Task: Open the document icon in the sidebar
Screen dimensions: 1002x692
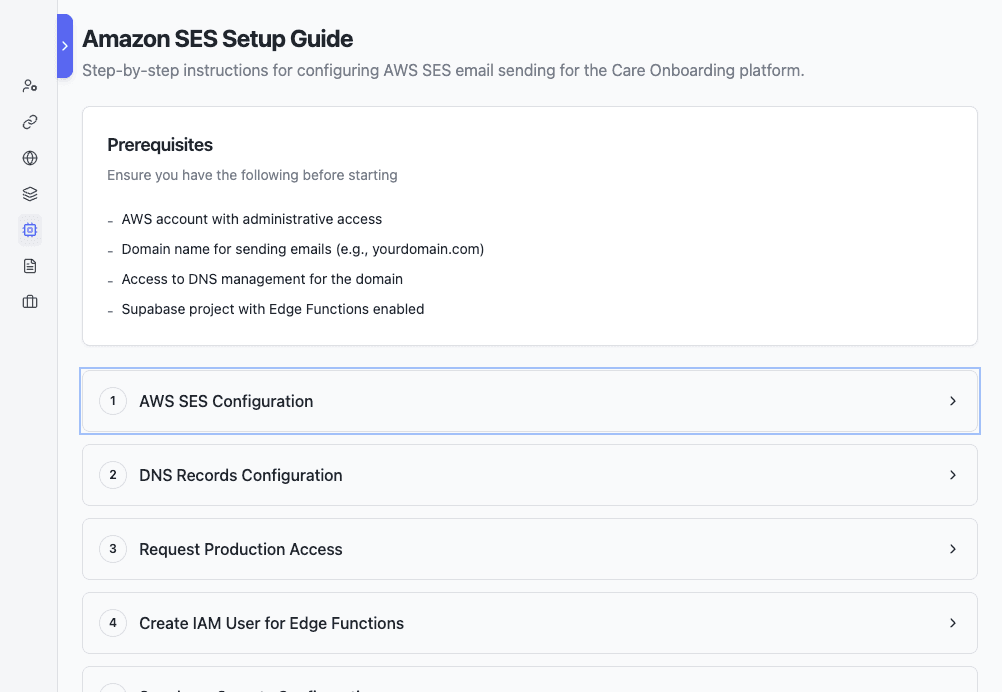Action: [x=30, y=266]
